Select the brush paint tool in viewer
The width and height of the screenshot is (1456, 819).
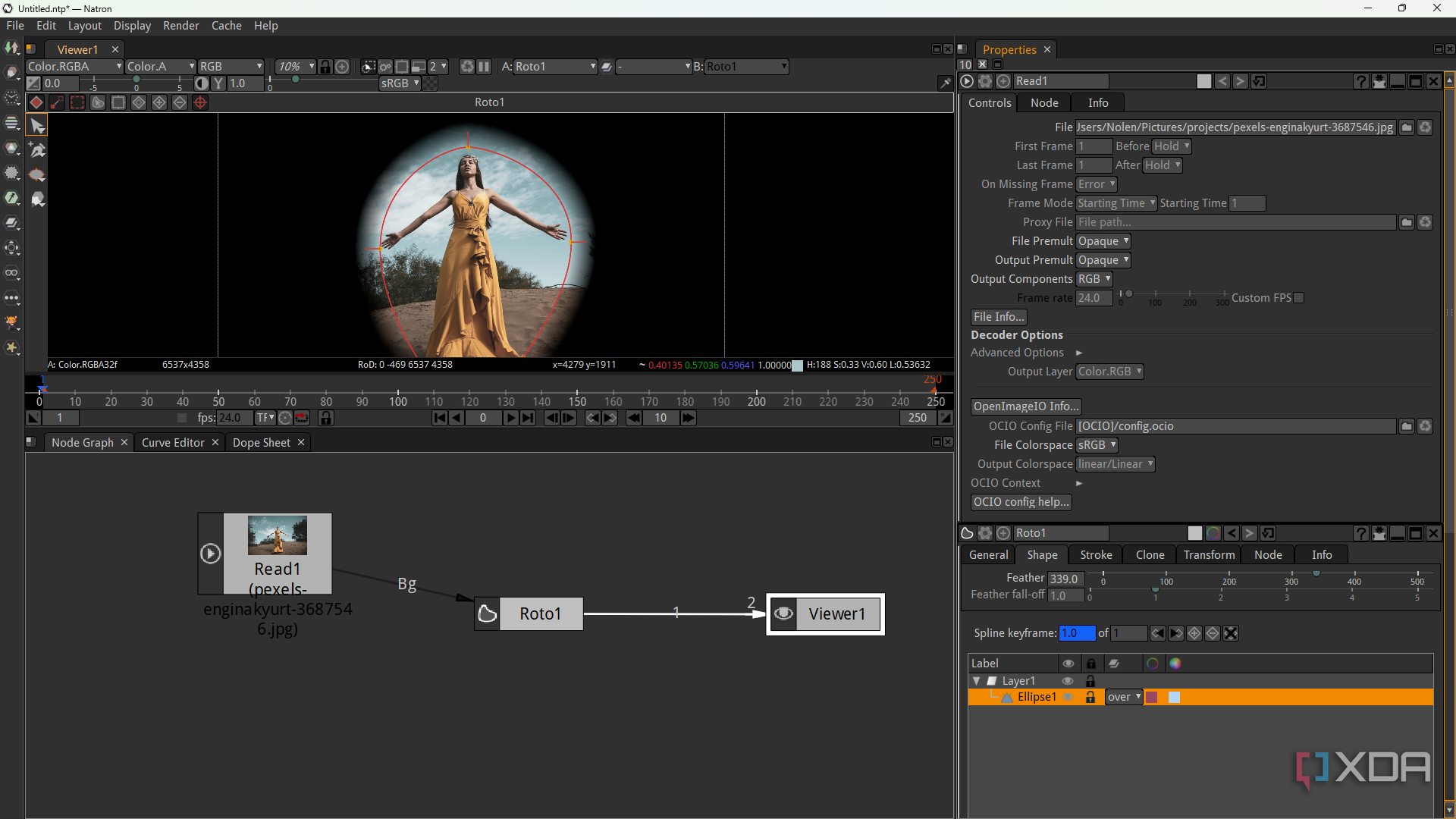click(37, 199)
